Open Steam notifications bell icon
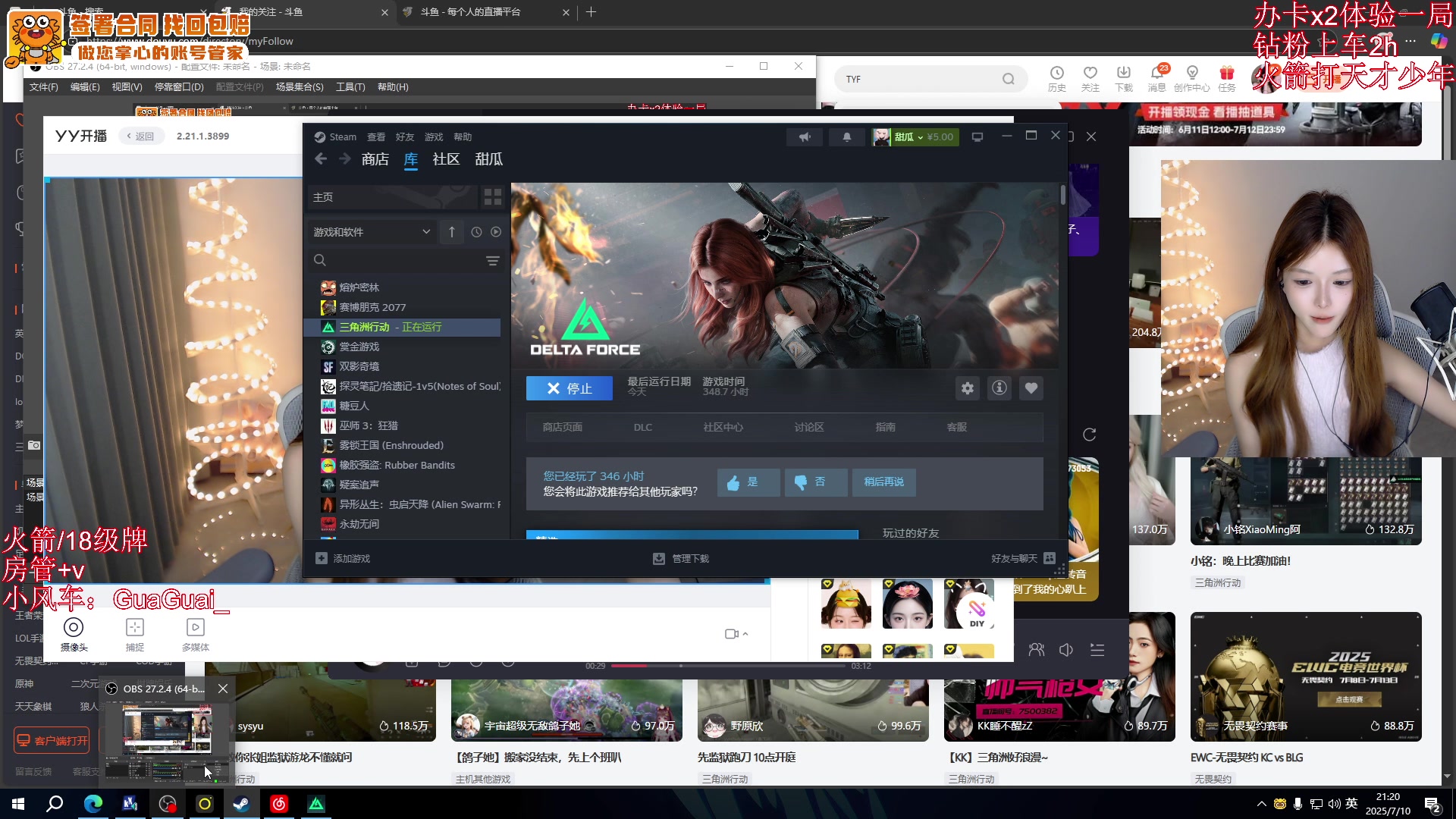Image resolution: width=1456 pixels, height=819 pixels. tap(847, 137)
